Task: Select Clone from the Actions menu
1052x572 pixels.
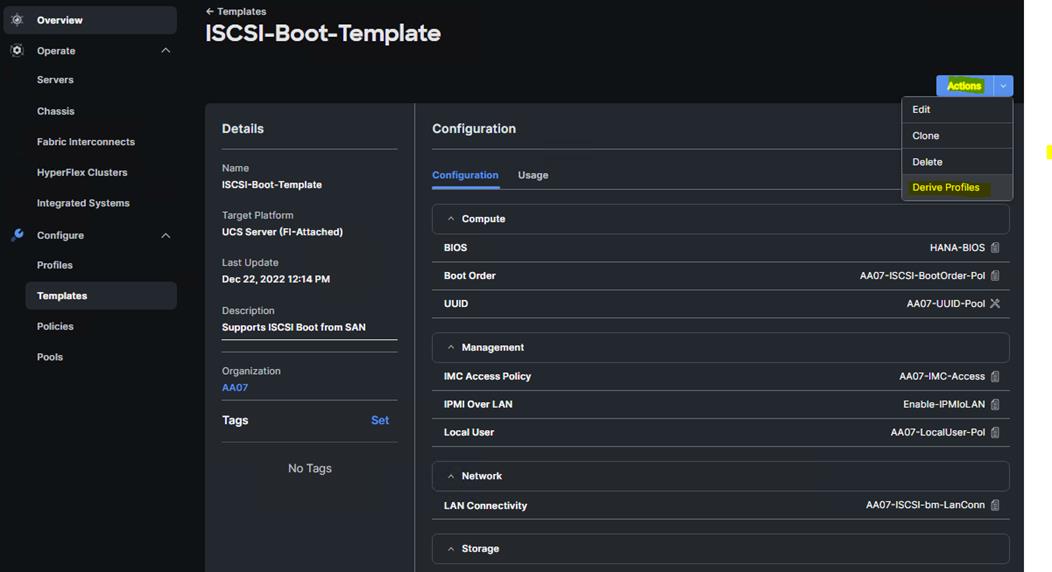Action: pos(957,135)
